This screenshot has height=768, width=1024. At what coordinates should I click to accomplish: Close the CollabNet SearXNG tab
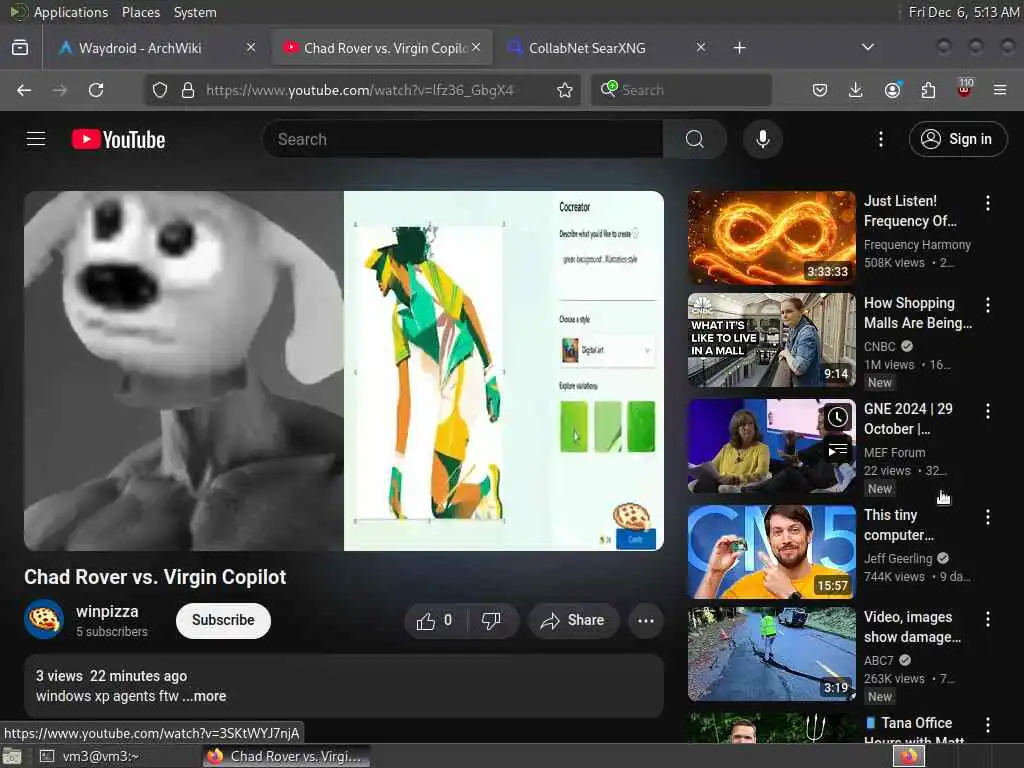pyautogui.click(x=701, y=48)
